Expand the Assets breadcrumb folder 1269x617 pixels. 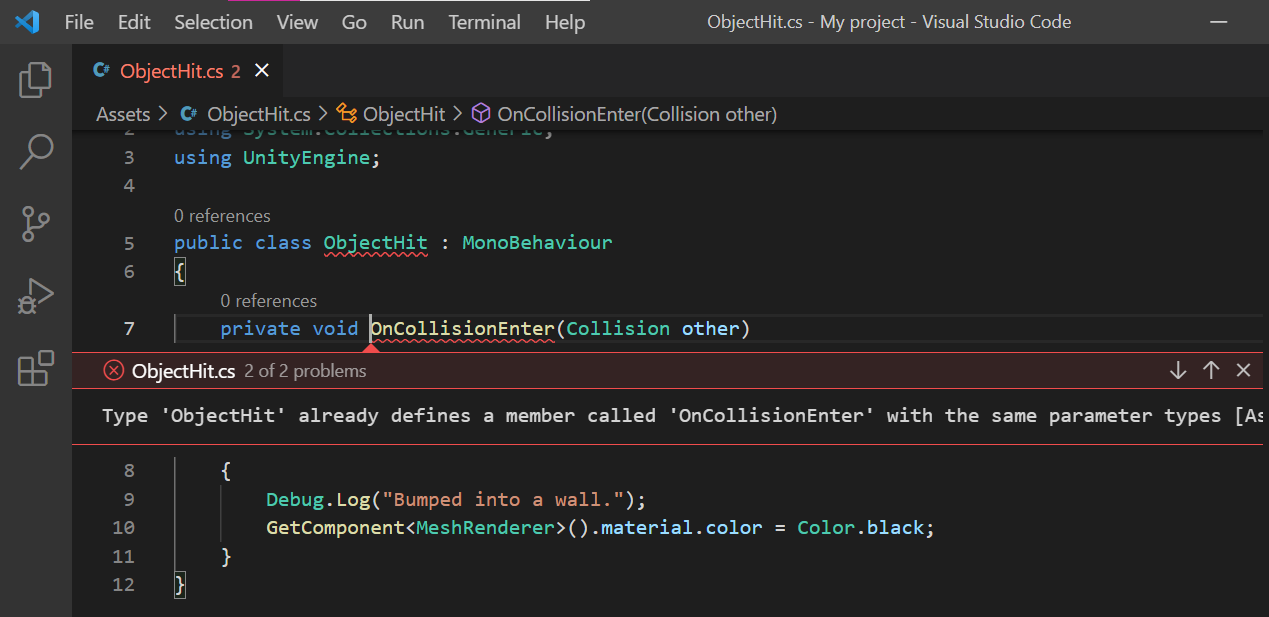[123, 114]
